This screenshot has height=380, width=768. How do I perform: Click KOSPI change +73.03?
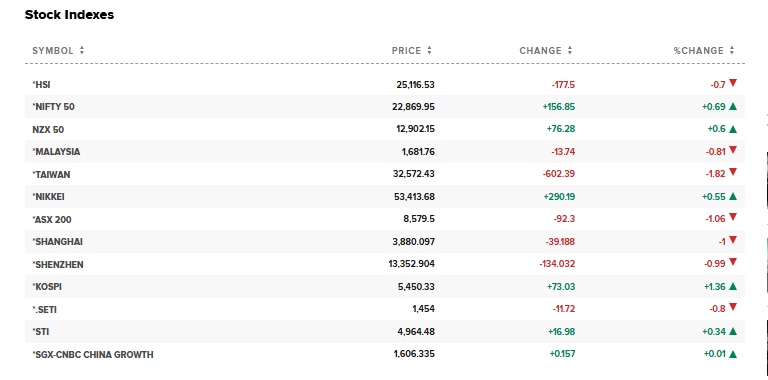click(561, 287)
